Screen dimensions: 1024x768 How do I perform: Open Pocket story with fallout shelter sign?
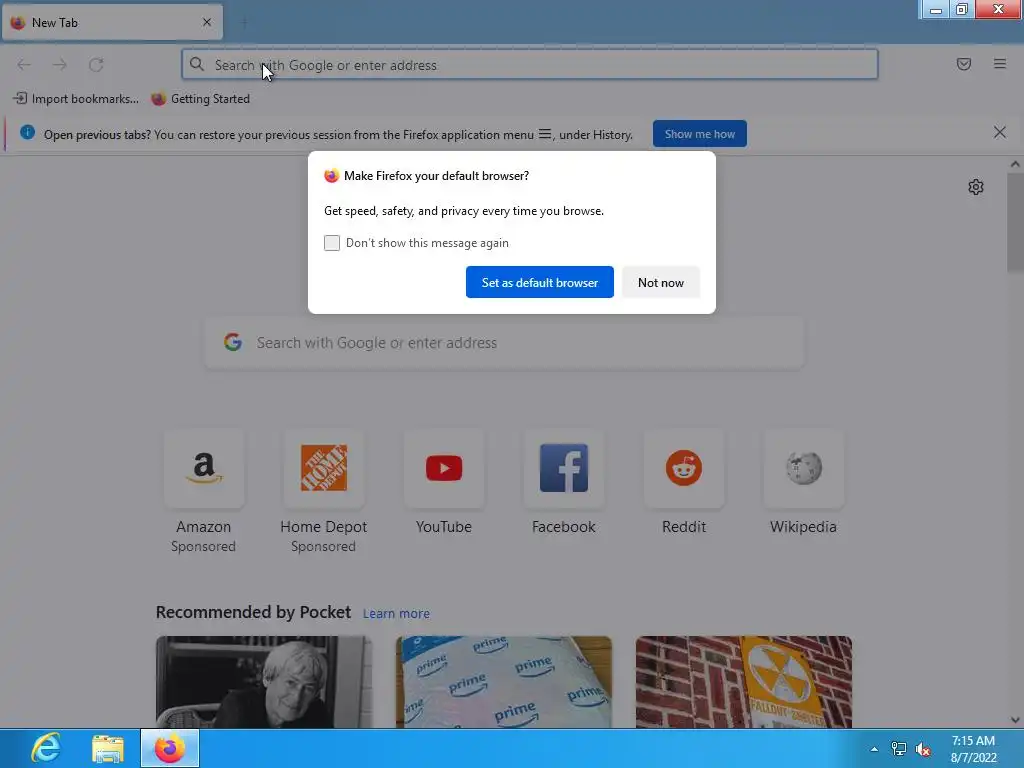[x=744, y=682]
